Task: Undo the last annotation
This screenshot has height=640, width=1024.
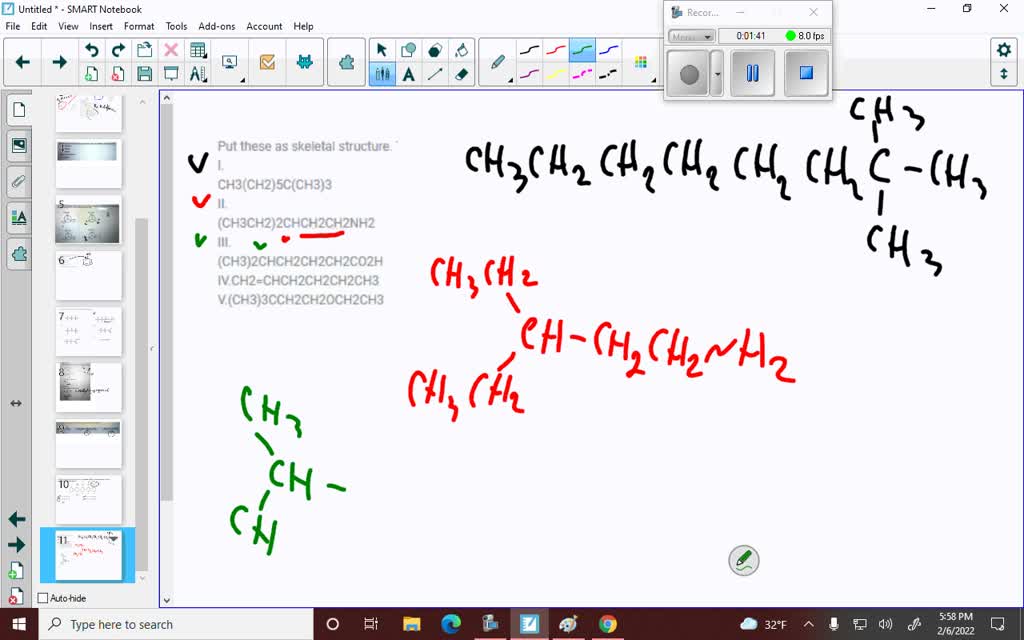Action: [93, 47]
